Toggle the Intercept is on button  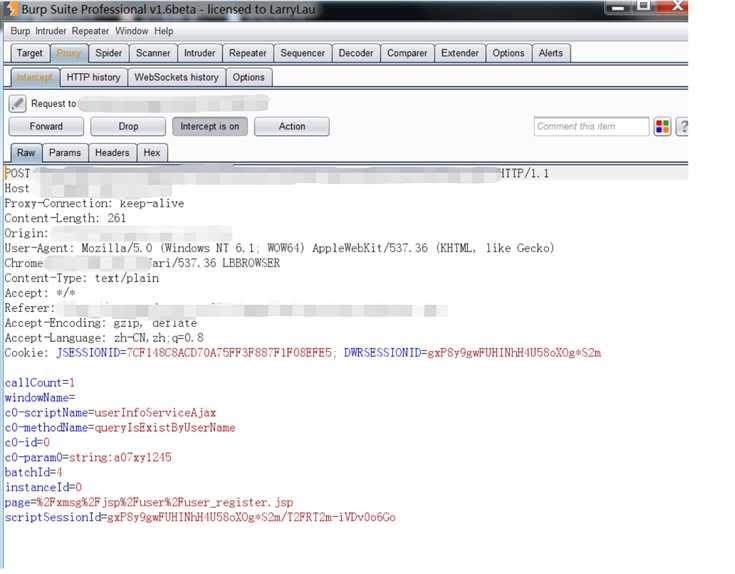pyautogui.click(x=210, y=127)
